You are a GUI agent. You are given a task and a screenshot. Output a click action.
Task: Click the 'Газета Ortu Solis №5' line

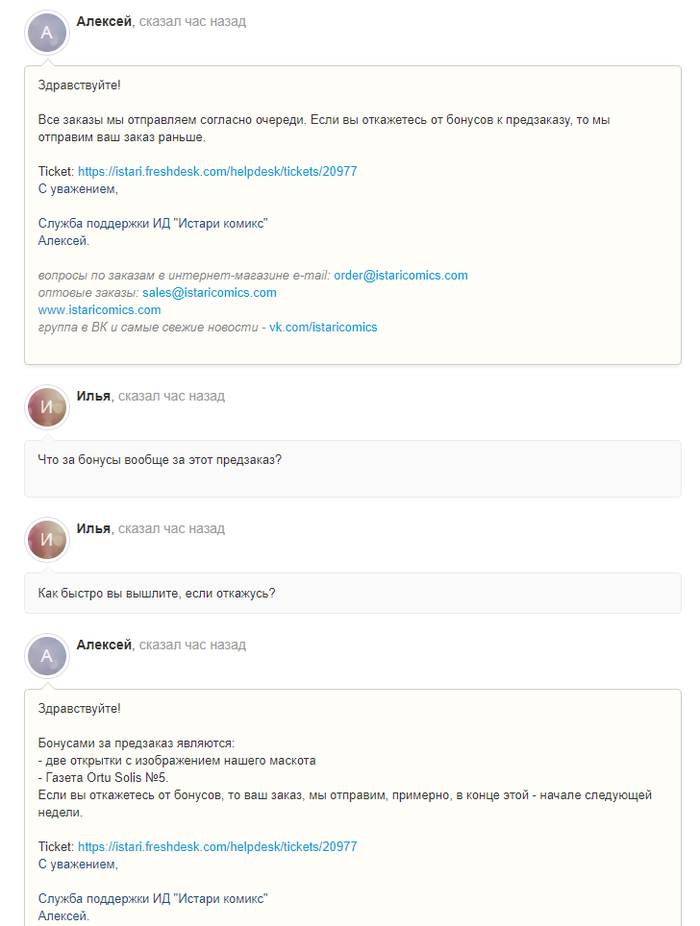coord(103,777)
